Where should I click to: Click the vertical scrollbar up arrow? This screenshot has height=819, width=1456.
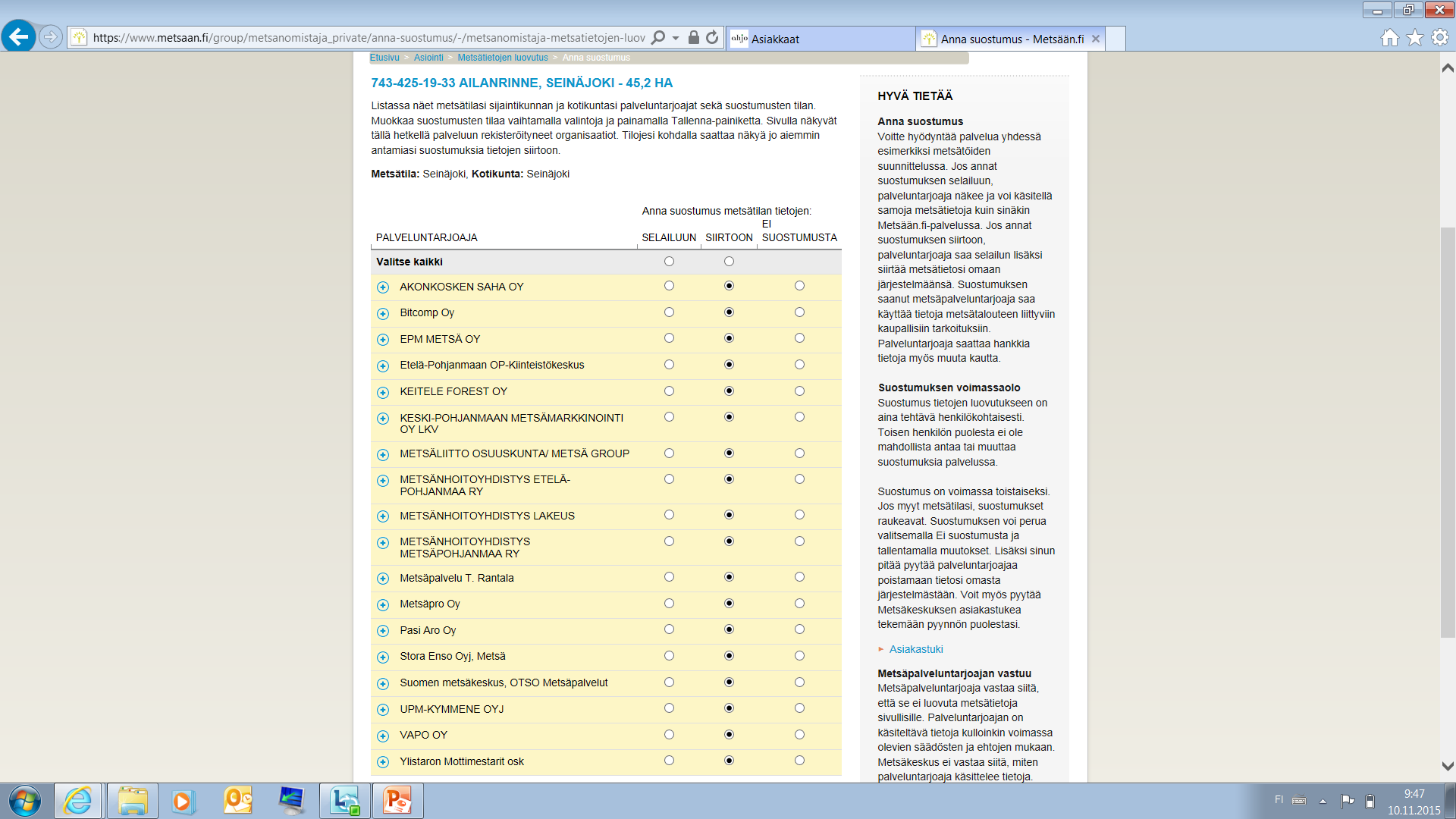1448,67
